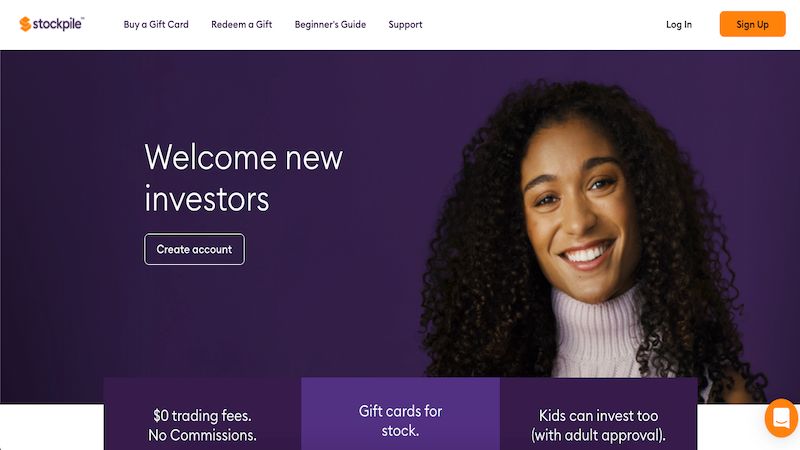Select the "$0 trading fees." text
800x450 pixels.
click(202, 415)
